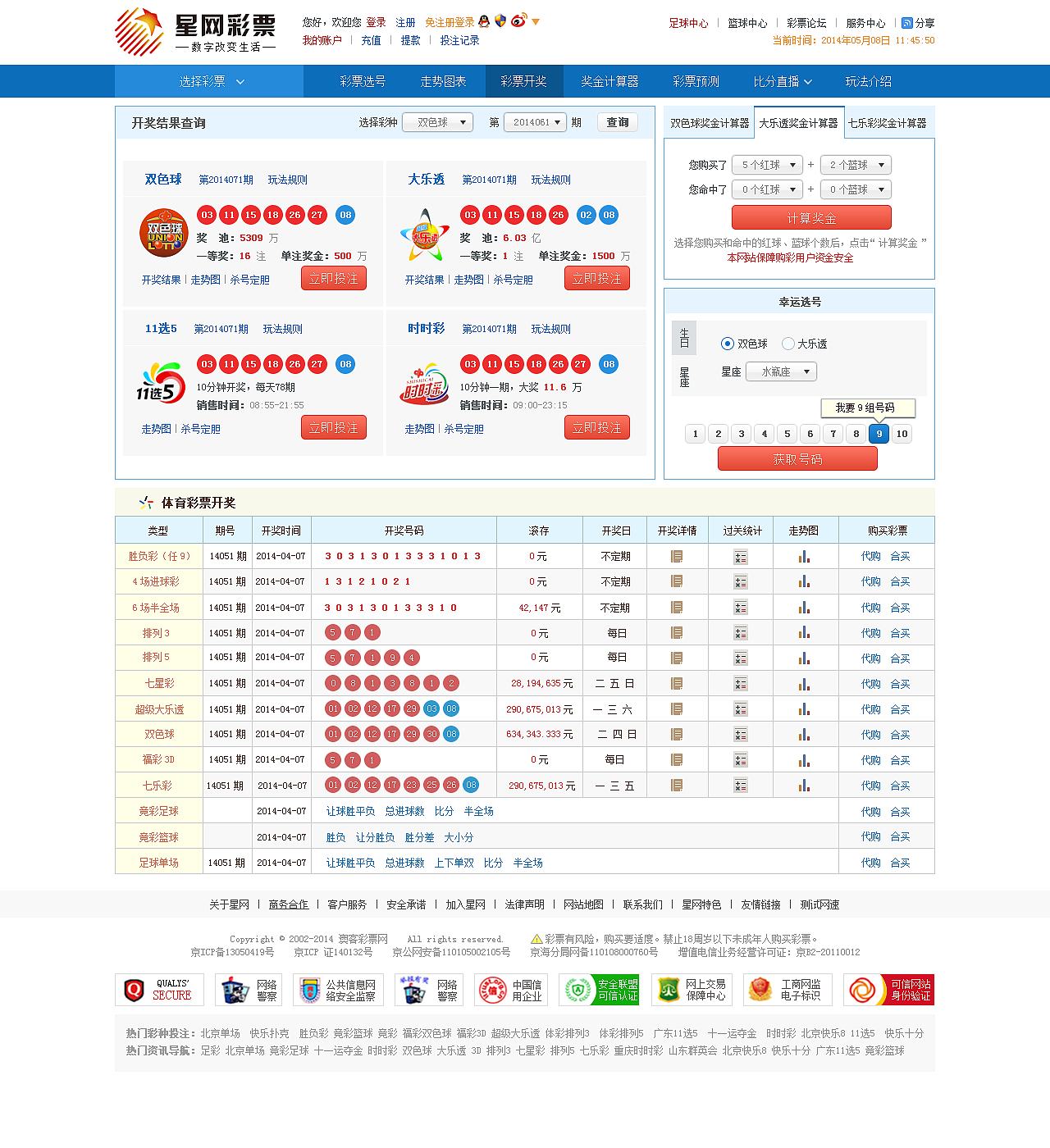Open 开奖详情 icon for 排列3 row
Image resolution: width=1050 pixels, height=1148 pixels.
tap(677, 633)
